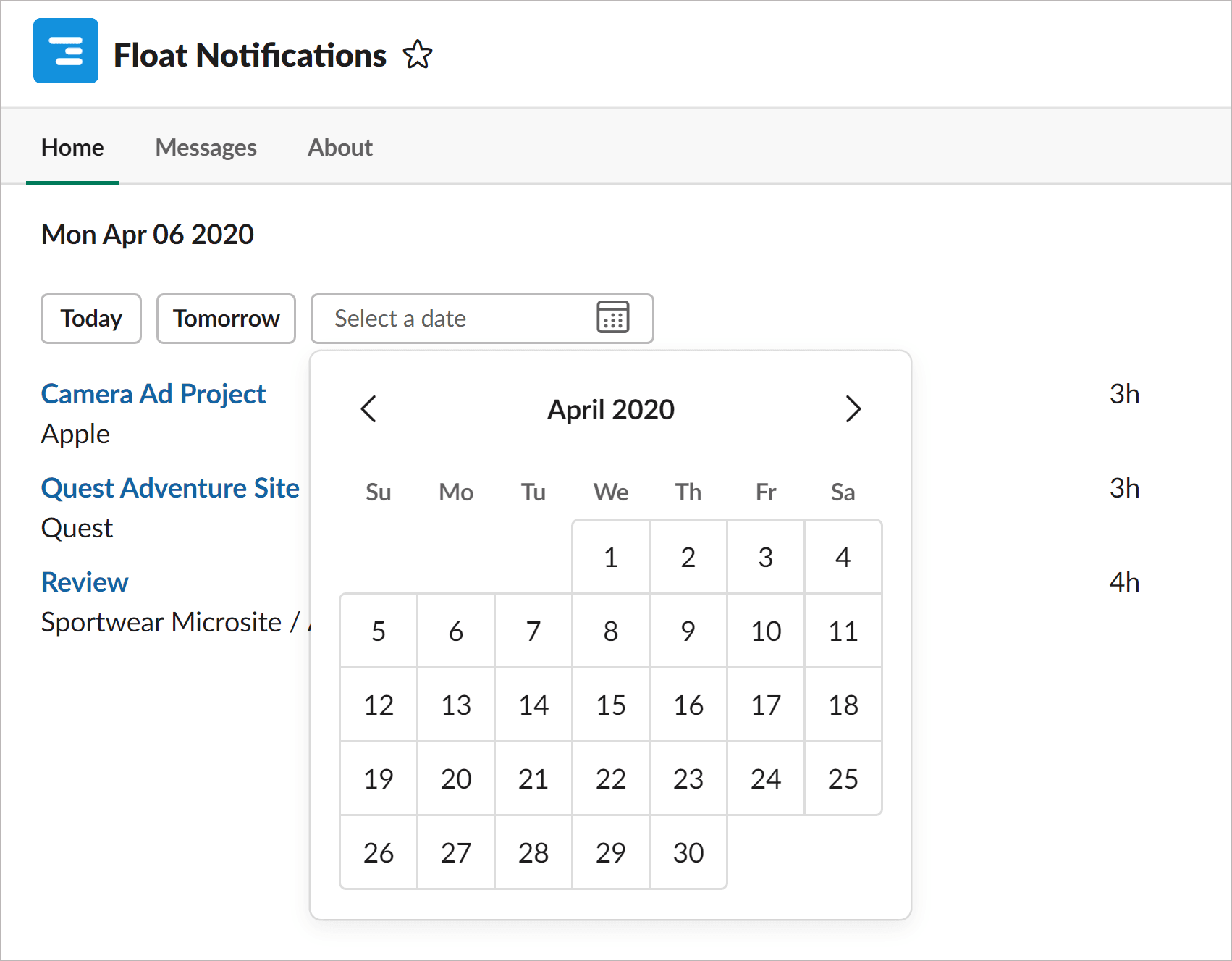The image size is (1232, 961).
Task: Click the Float Notifications app logo
Action: tap(66, 51)
